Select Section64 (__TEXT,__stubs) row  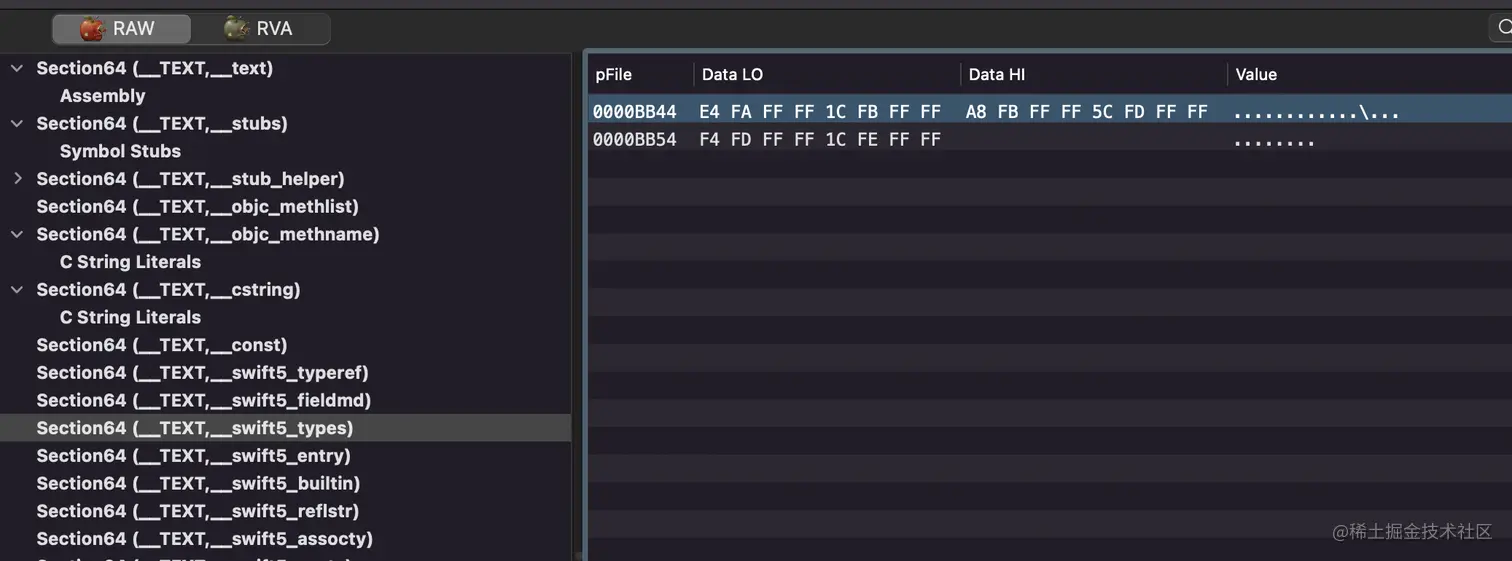[x=285, y=123]
